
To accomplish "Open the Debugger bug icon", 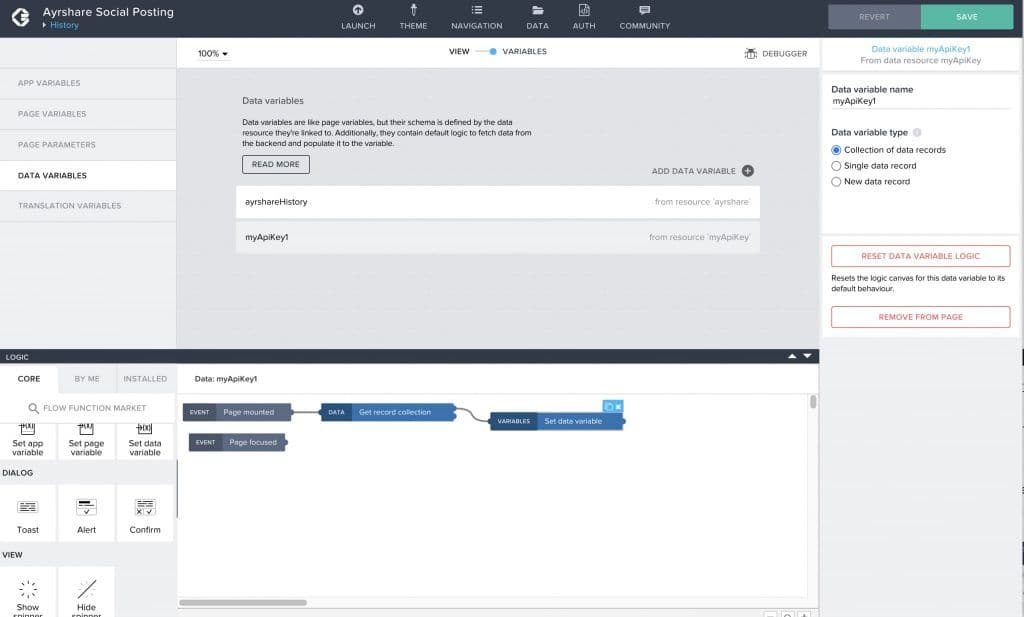I will pos(751,54).
